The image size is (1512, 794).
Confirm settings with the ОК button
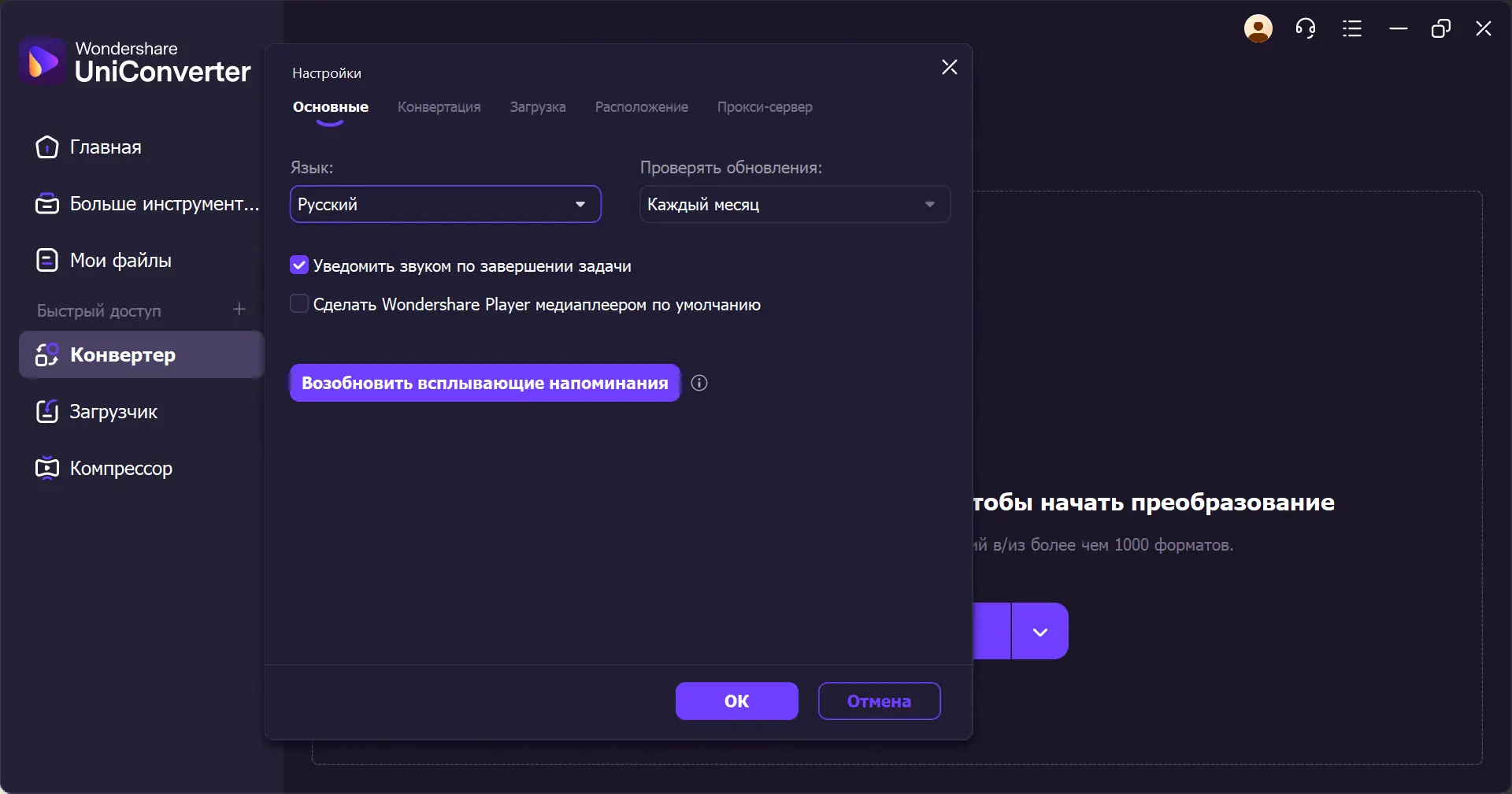point(737,701)
